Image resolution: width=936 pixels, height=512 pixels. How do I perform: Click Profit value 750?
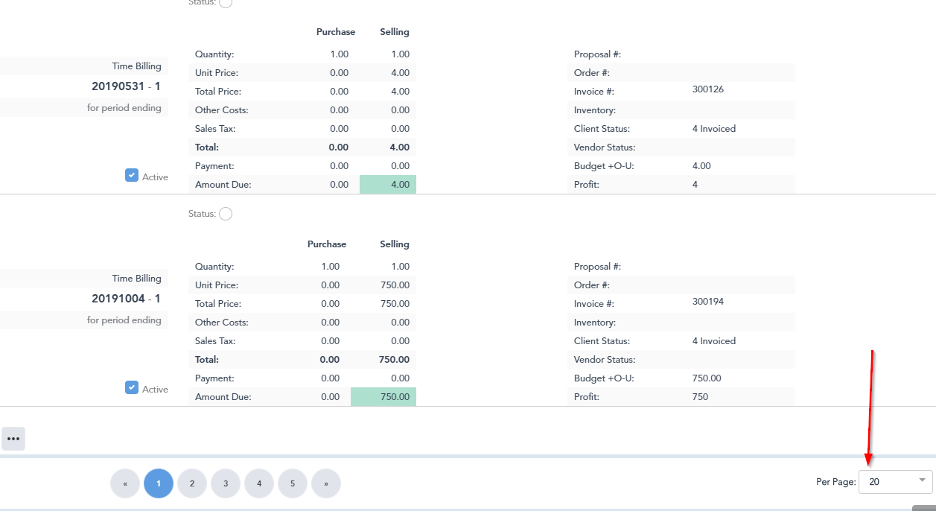point(700,397)
